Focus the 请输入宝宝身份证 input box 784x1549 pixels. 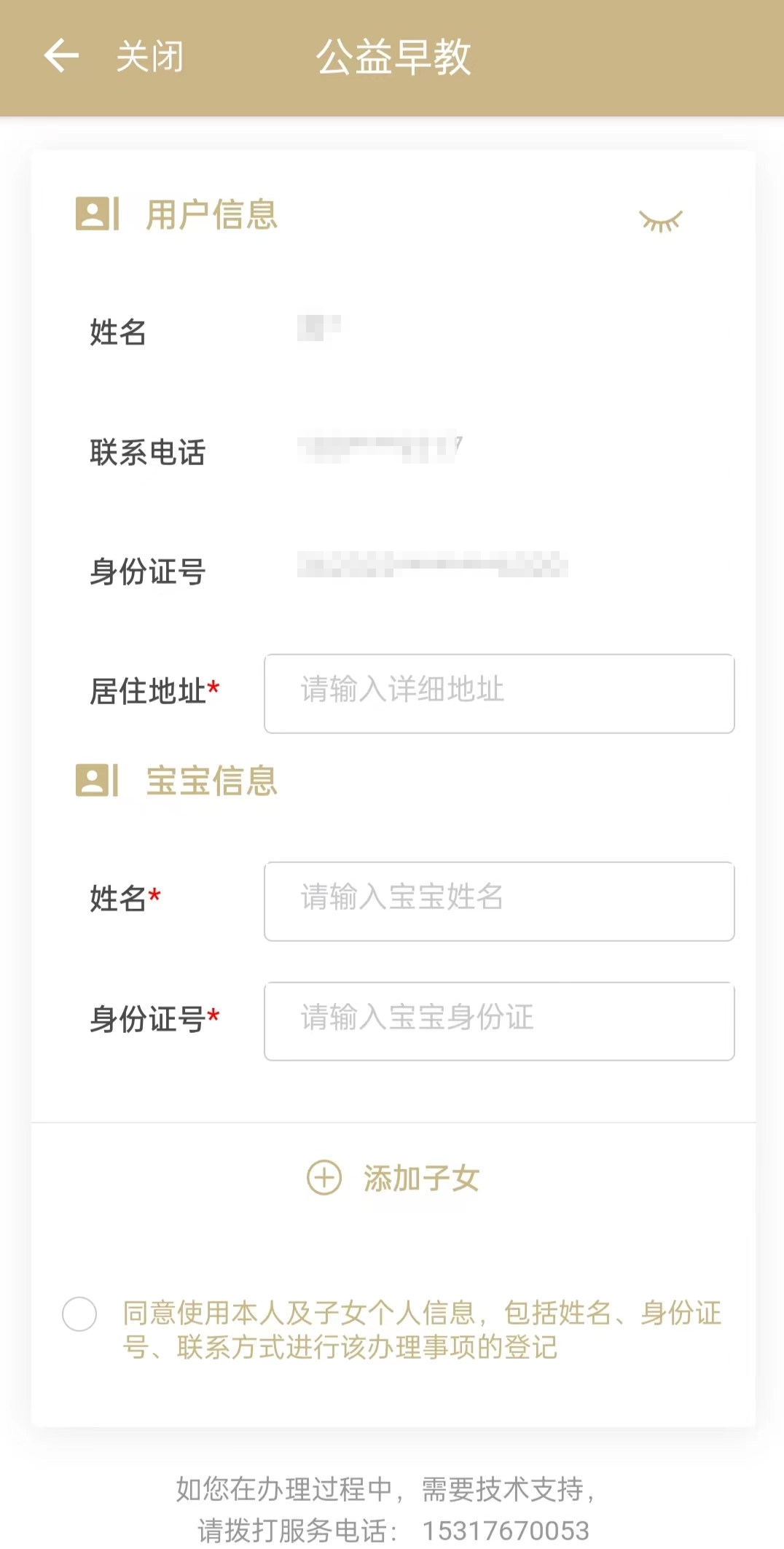(x=499, y=1021)
